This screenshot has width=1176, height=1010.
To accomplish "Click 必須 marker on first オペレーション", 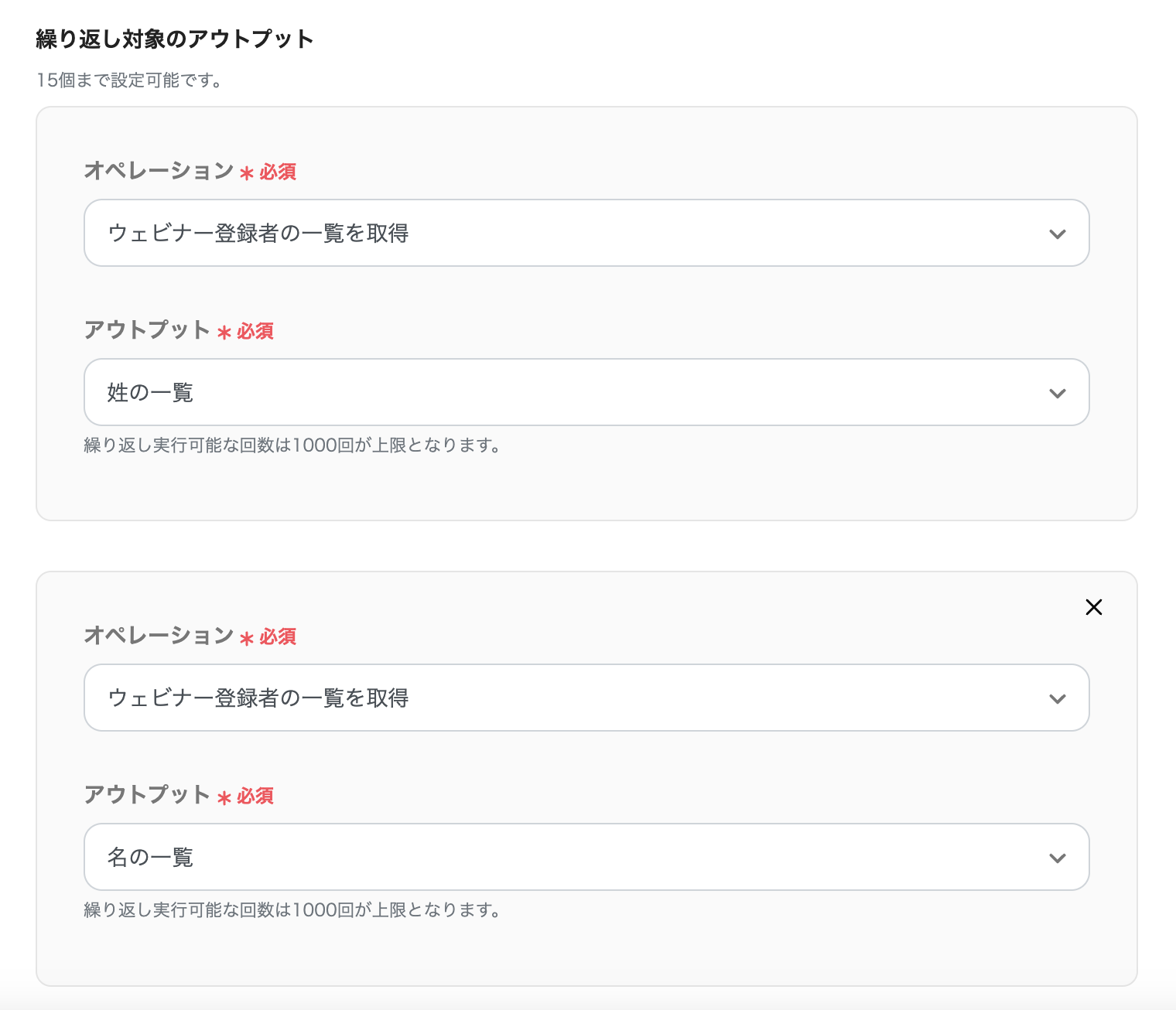I will [x=277, y=172].
